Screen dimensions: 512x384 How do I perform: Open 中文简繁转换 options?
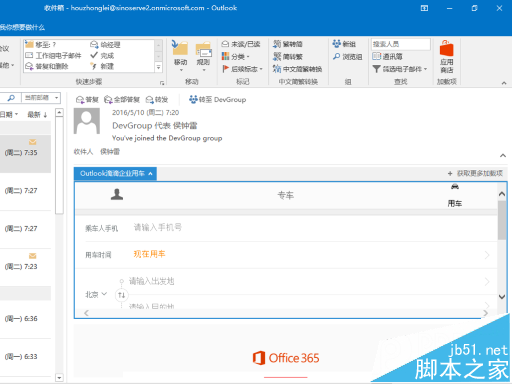[297, 69]
